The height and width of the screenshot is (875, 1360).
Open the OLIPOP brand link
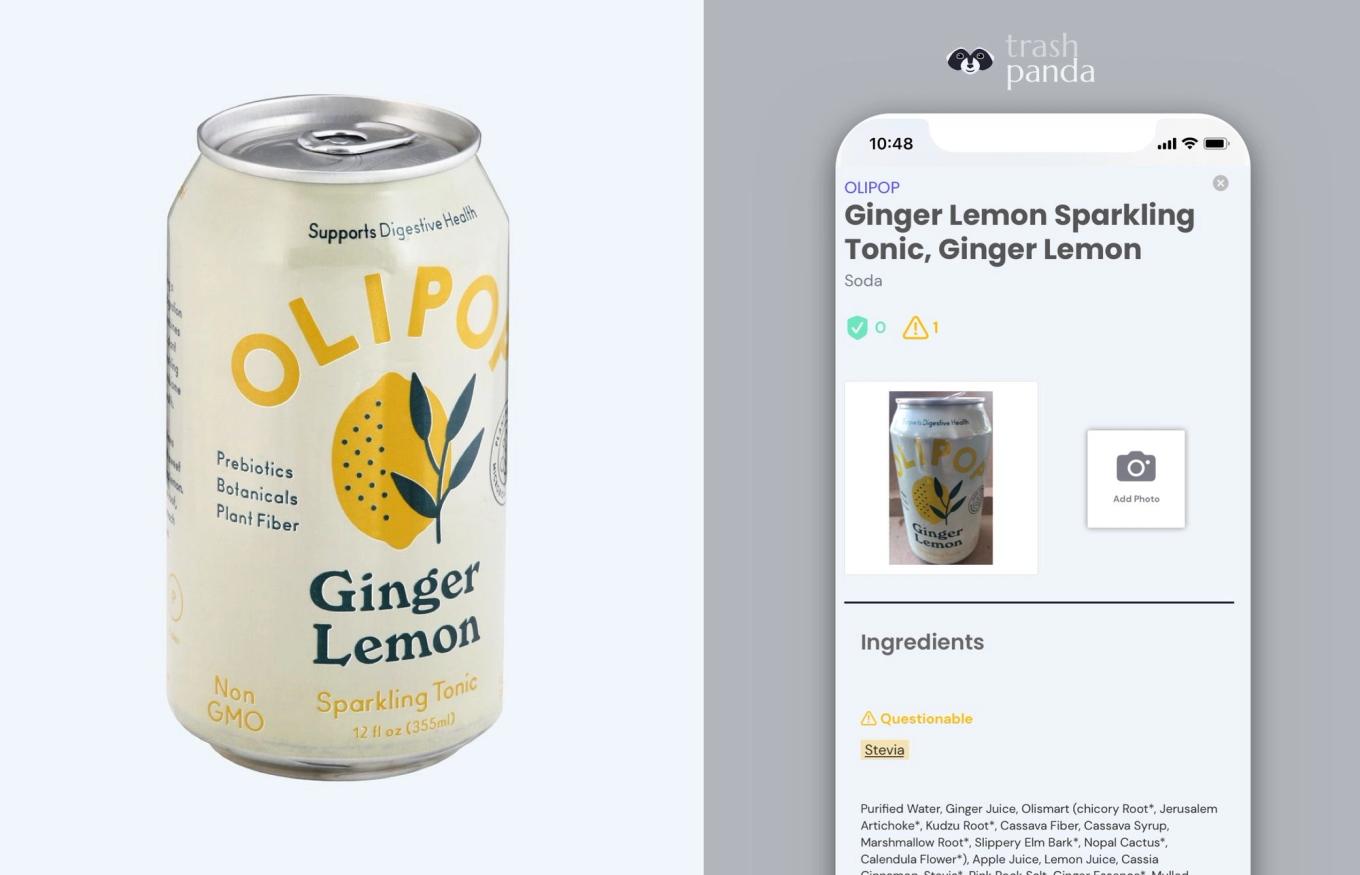pyautogui.click(x=872, y=187)
